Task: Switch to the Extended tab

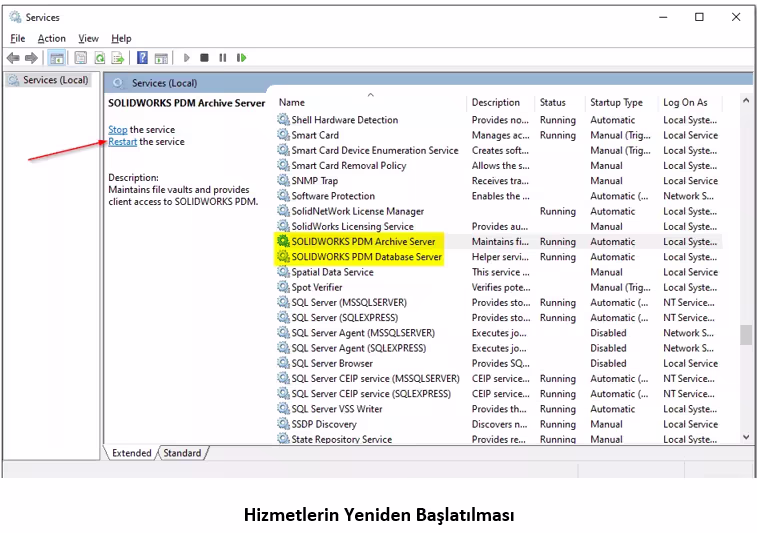Action: 132,453
